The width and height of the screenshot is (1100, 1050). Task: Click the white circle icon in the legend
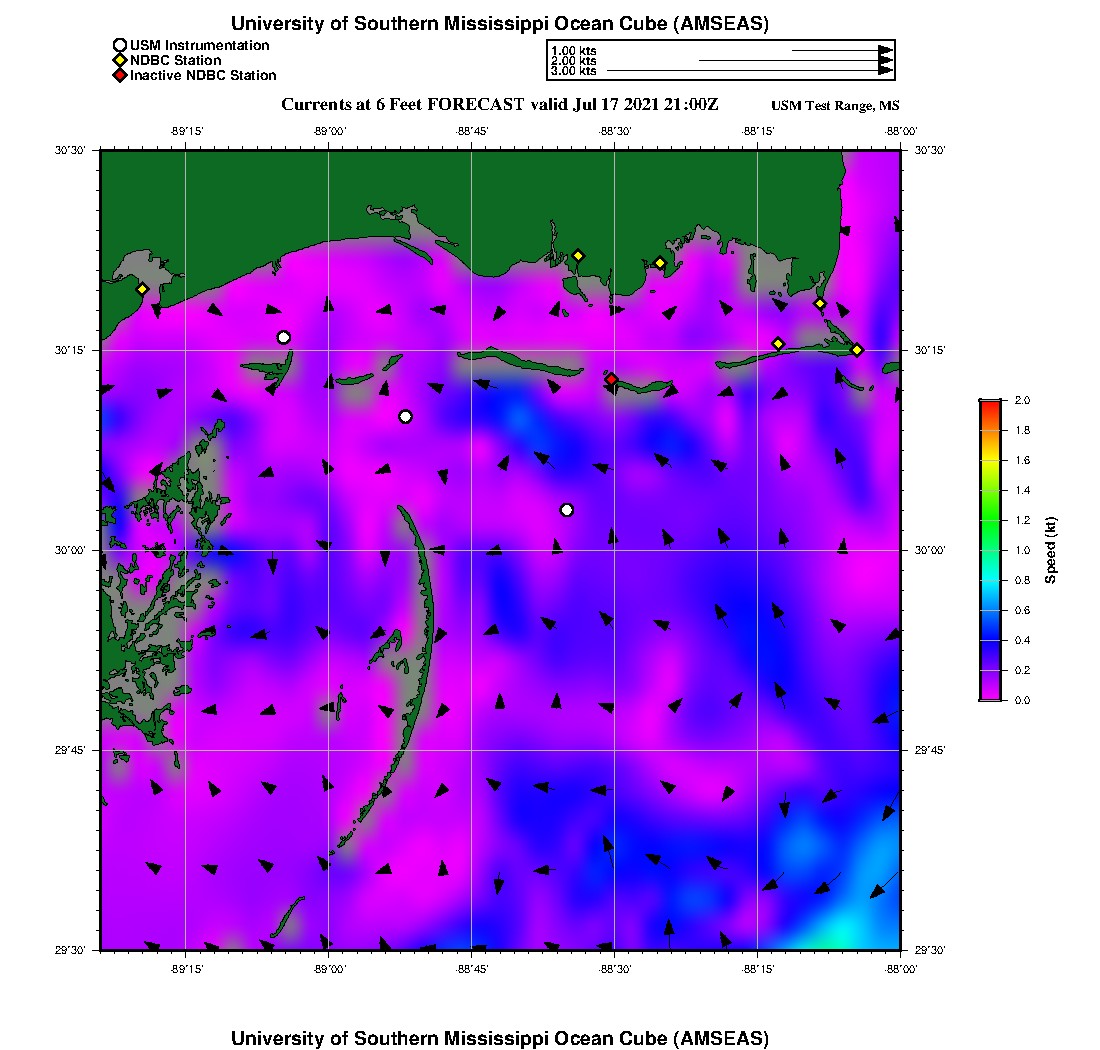(120, 45)
